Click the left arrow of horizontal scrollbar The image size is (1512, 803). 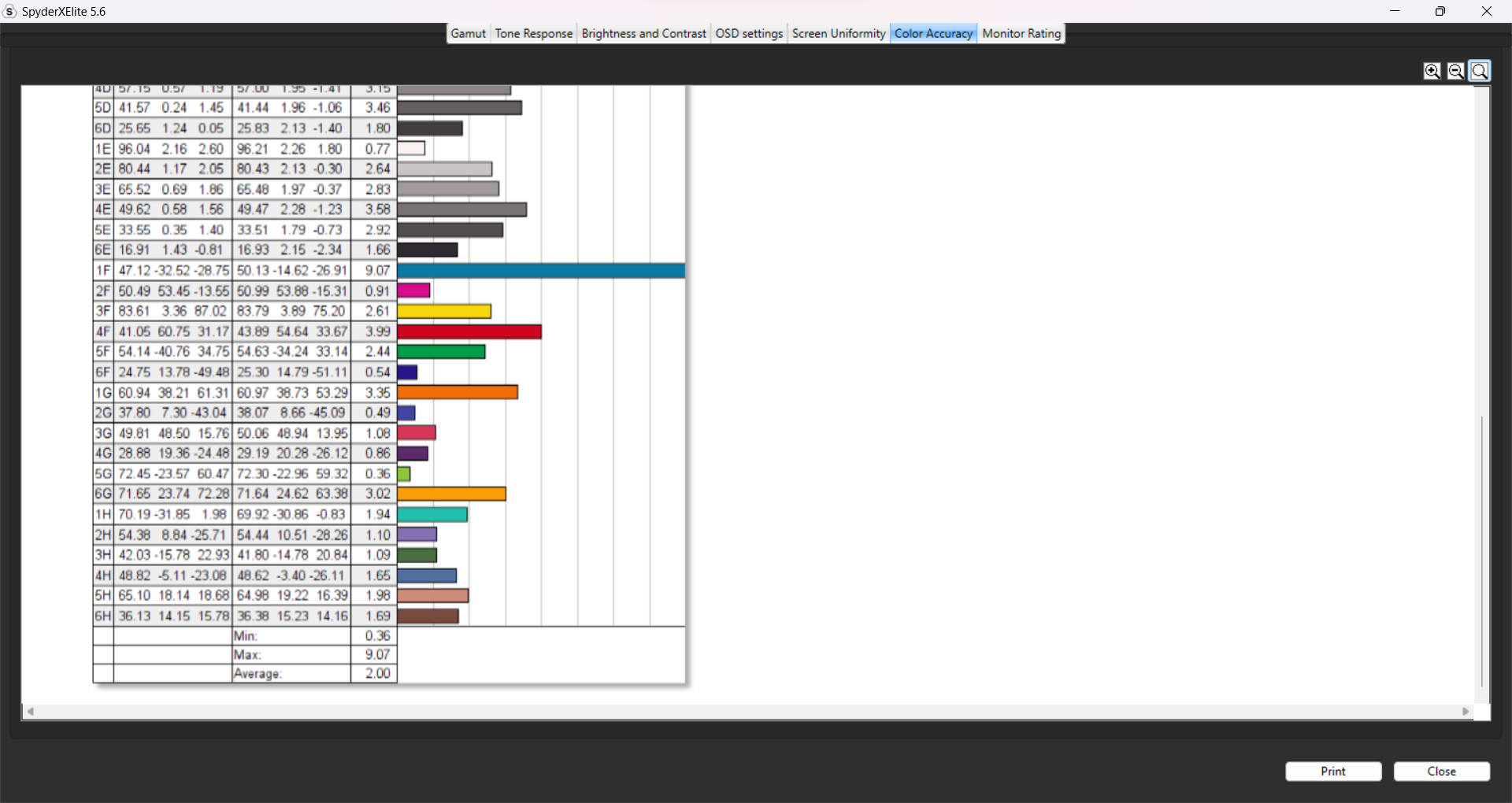30,712
